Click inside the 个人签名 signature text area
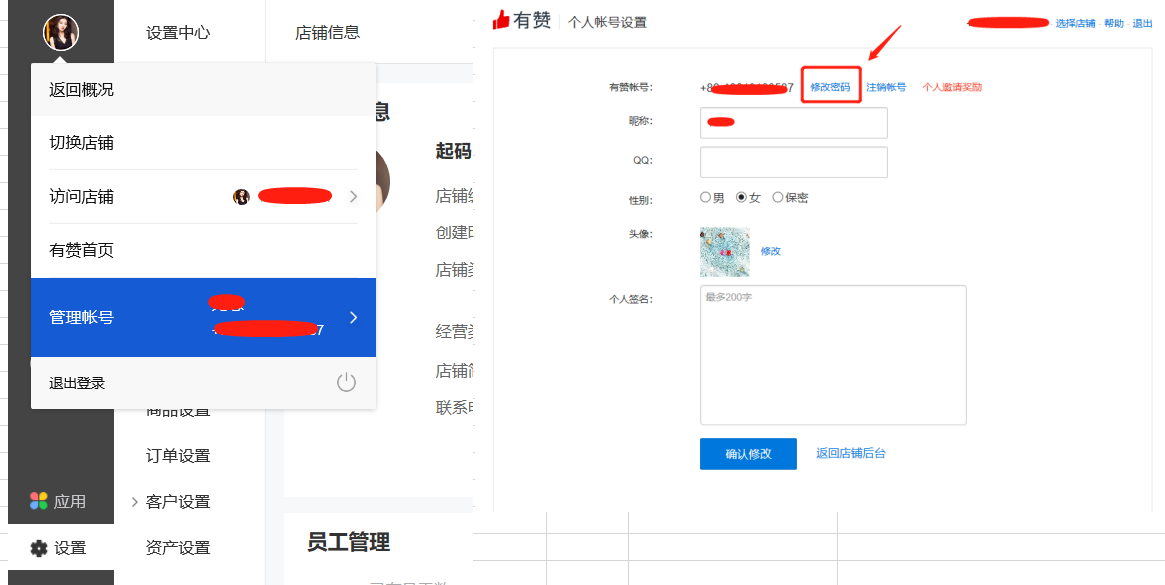This screenshot has width=1165, height=585. 833,355
